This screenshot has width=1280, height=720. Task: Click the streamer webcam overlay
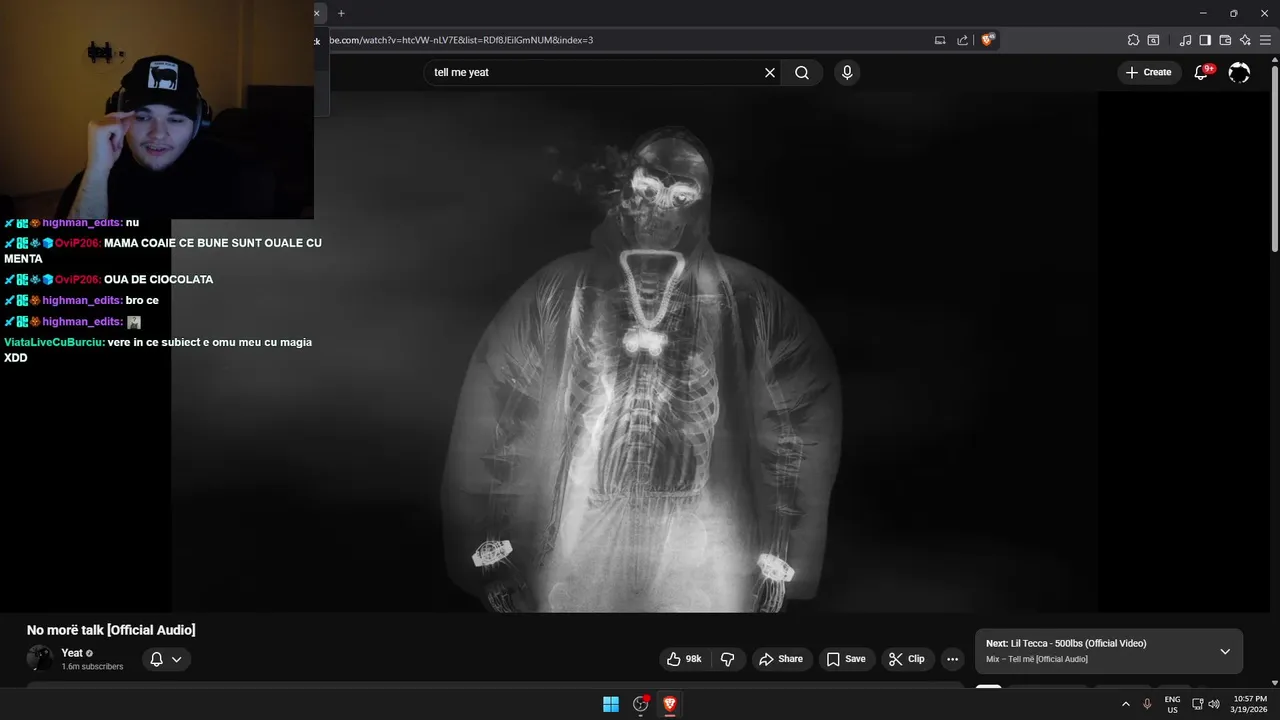point(157,109)
